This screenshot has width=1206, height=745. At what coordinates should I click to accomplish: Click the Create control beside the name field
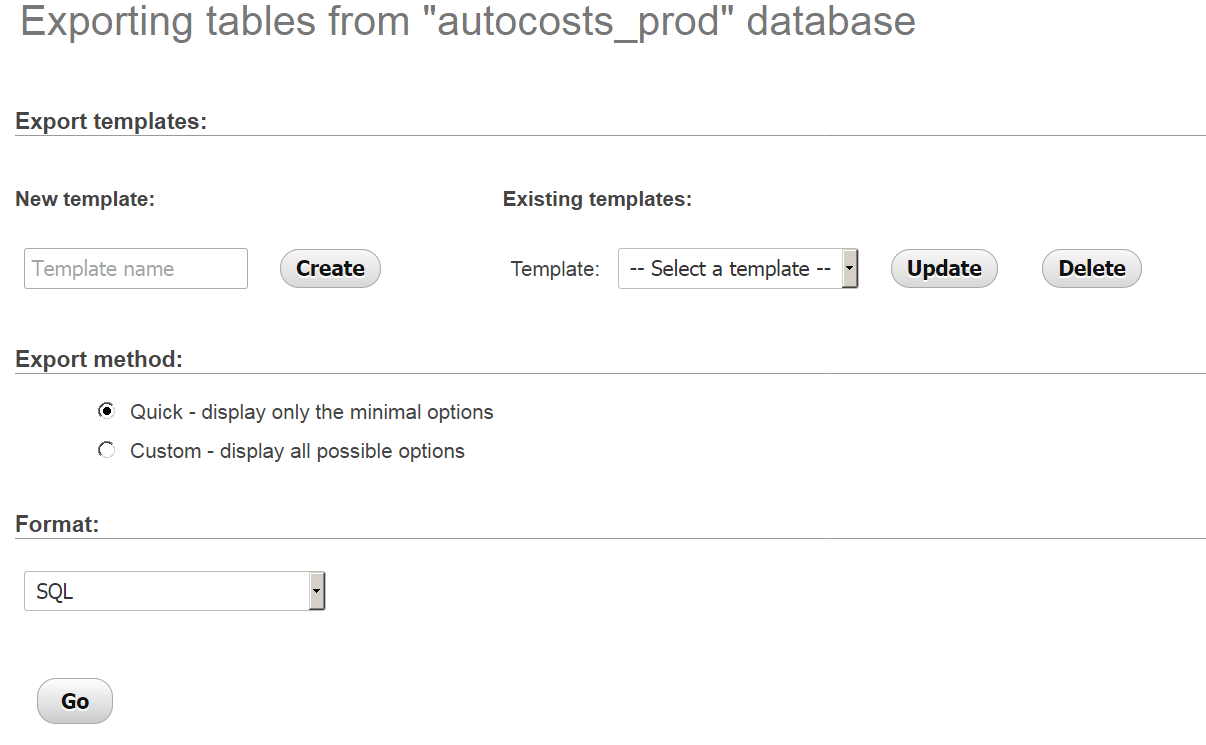pos(330,268)
